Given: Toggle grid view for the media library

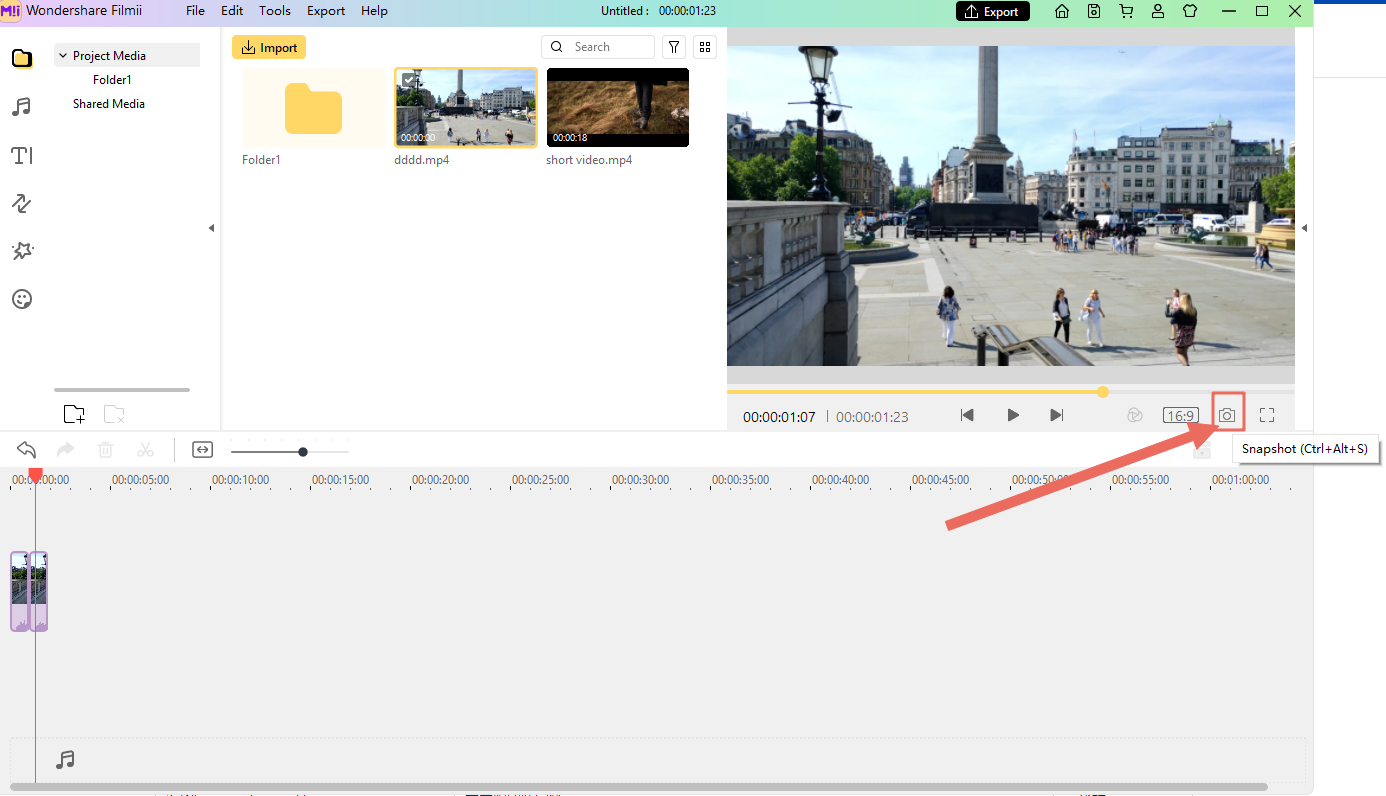Looking at the screenshot, I should tap(705, 47).
